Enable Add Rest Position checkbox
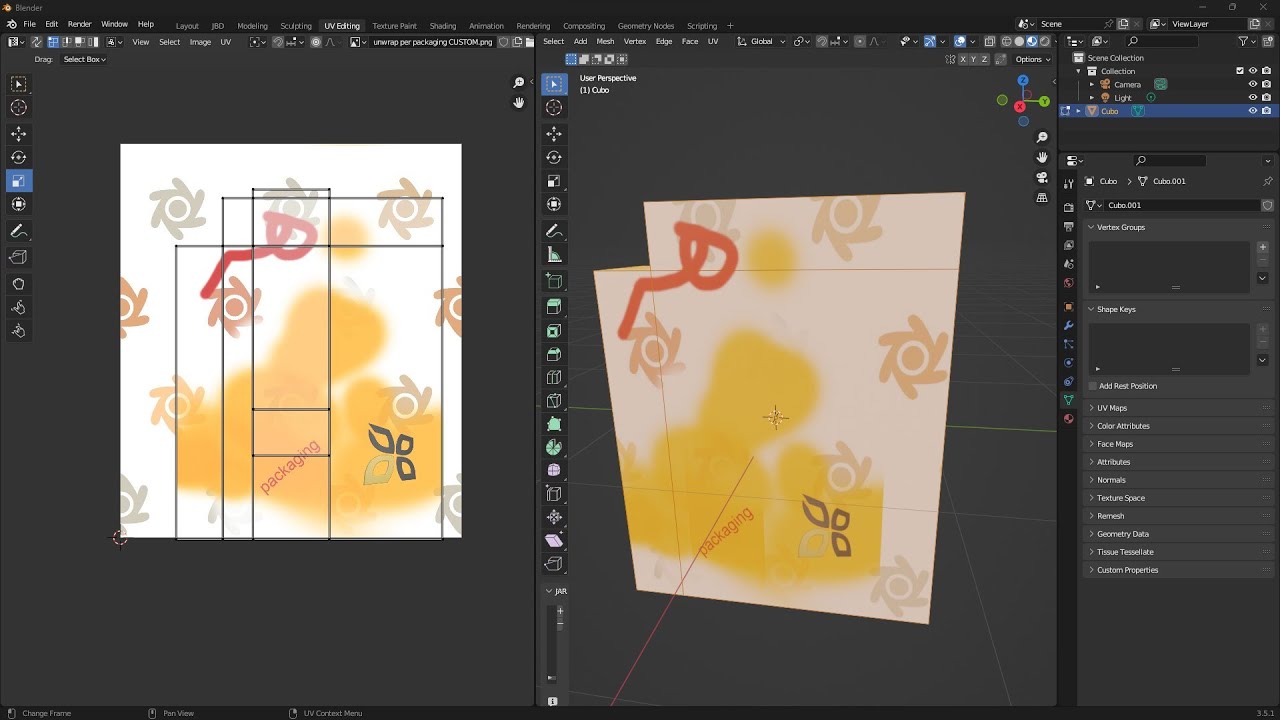The image size is (1280, 720). (x=1092, y=386)
